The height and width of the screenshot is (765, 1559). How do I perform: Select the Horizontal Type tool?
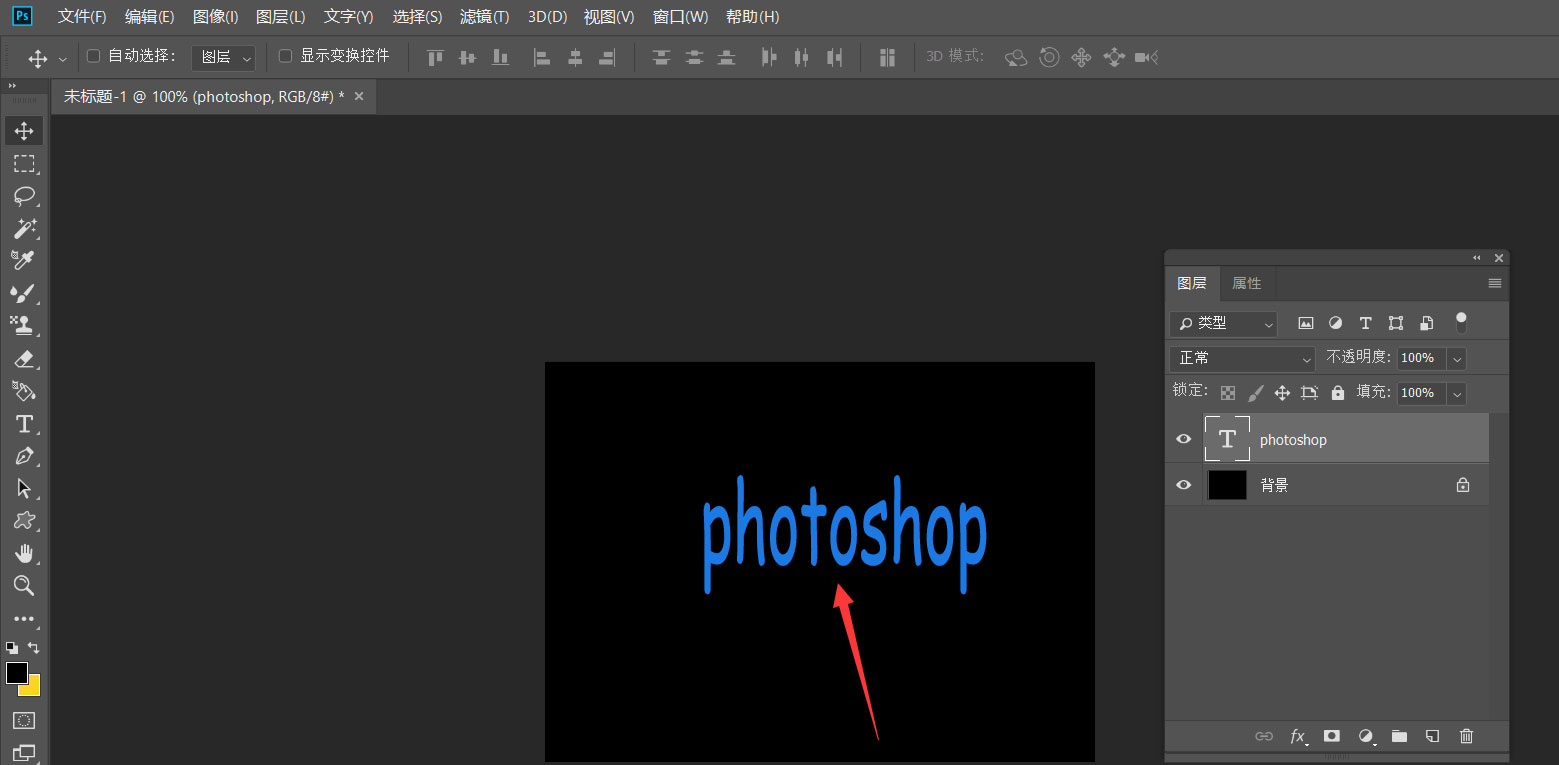pyautogui.click(x=24, y=424)
